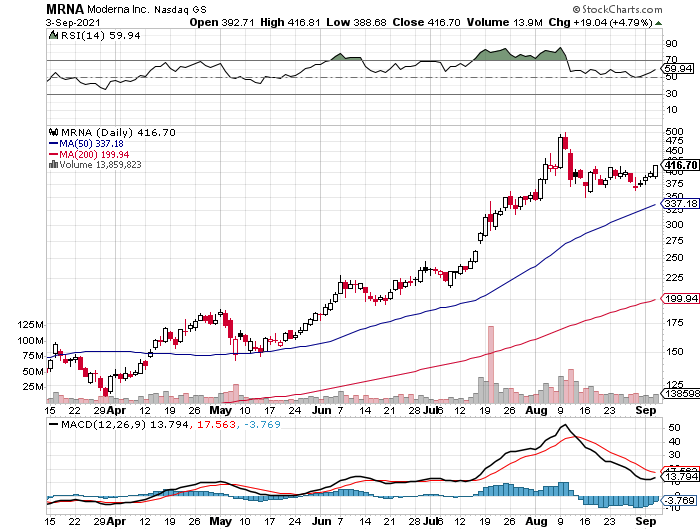Click the blue MA(50) legend line marker

click(x=54, y=144)
